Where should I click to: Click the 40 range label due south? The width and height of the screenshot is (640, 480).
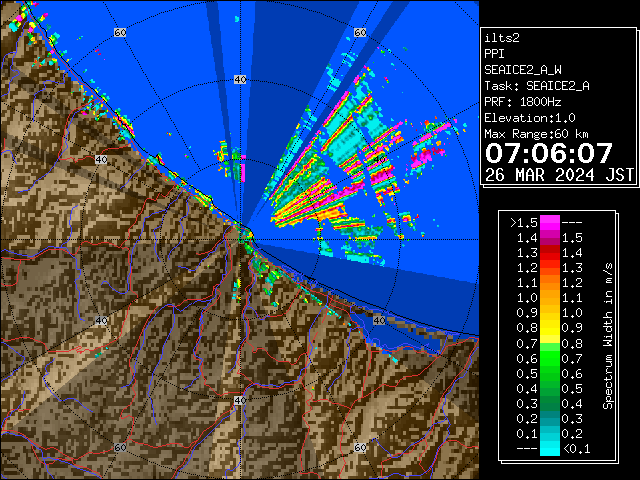click(240, 400)
